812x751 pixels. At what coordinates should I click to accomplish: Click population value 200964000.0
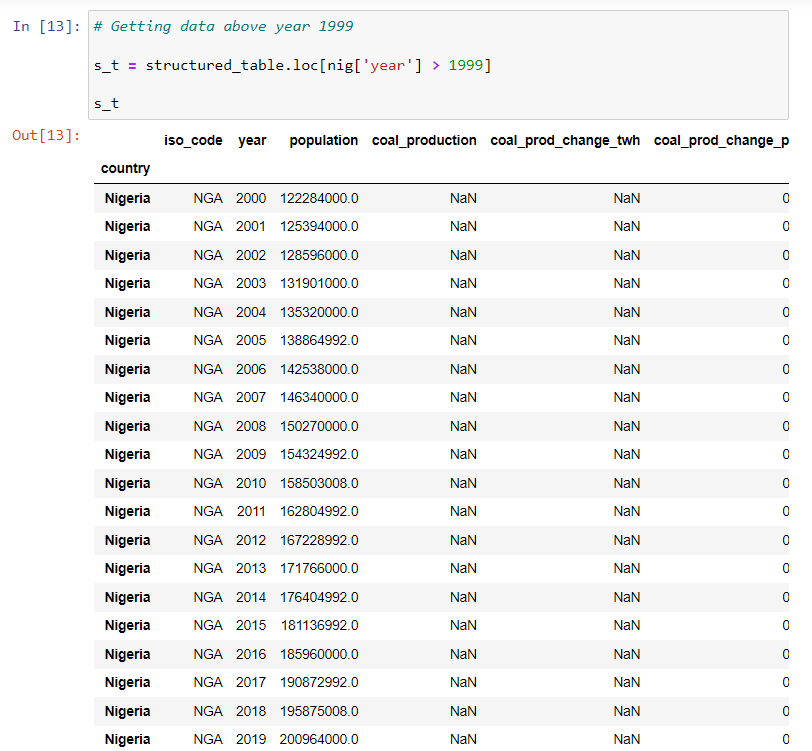pyautogui.click(x=319, y=739)
